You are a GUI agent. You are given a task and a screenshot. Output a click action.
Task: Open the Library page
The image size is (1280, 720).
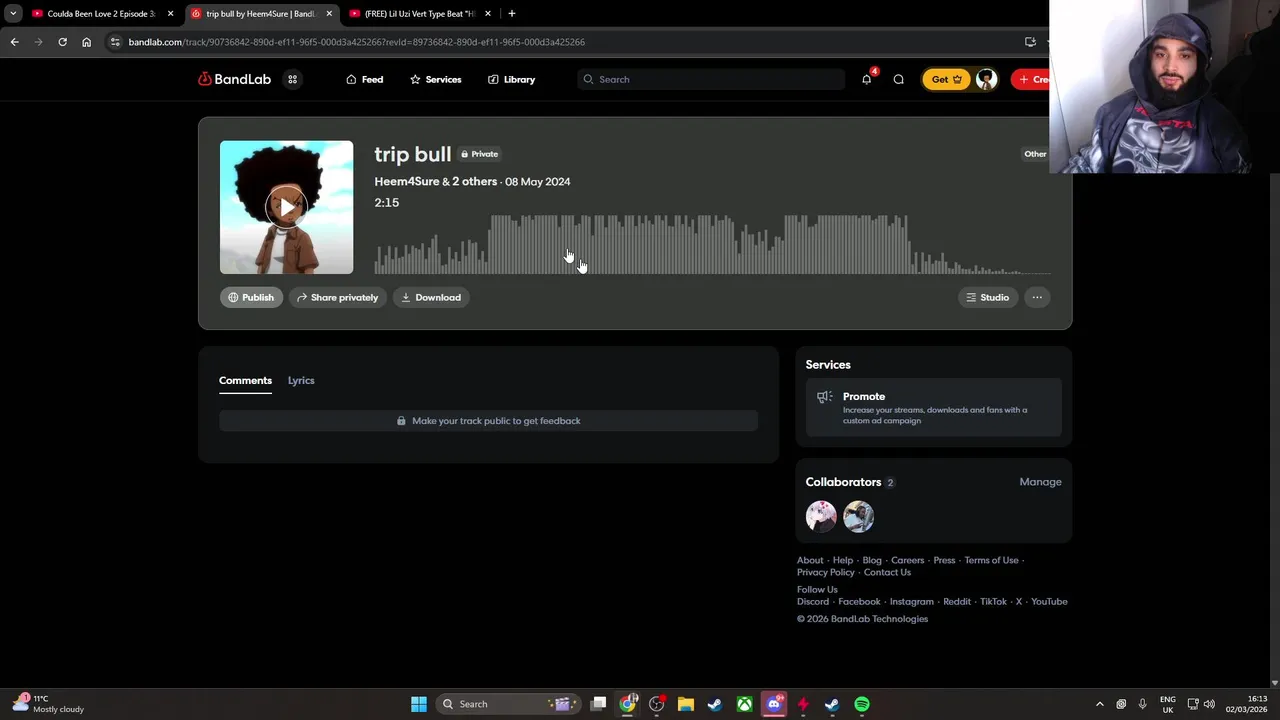(511, 79)
